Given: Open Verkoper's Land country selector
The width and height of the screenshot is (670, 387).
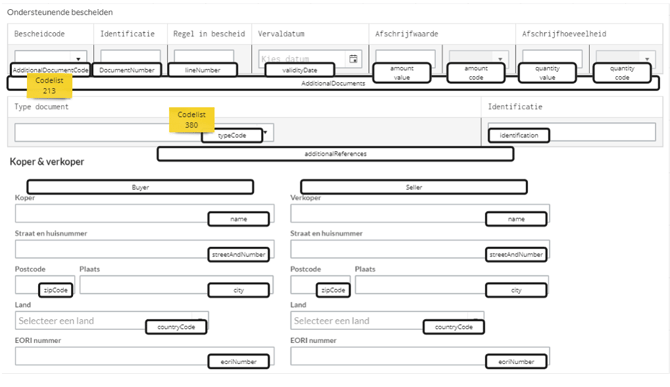Looking at the screenshot, I should 388,320.
